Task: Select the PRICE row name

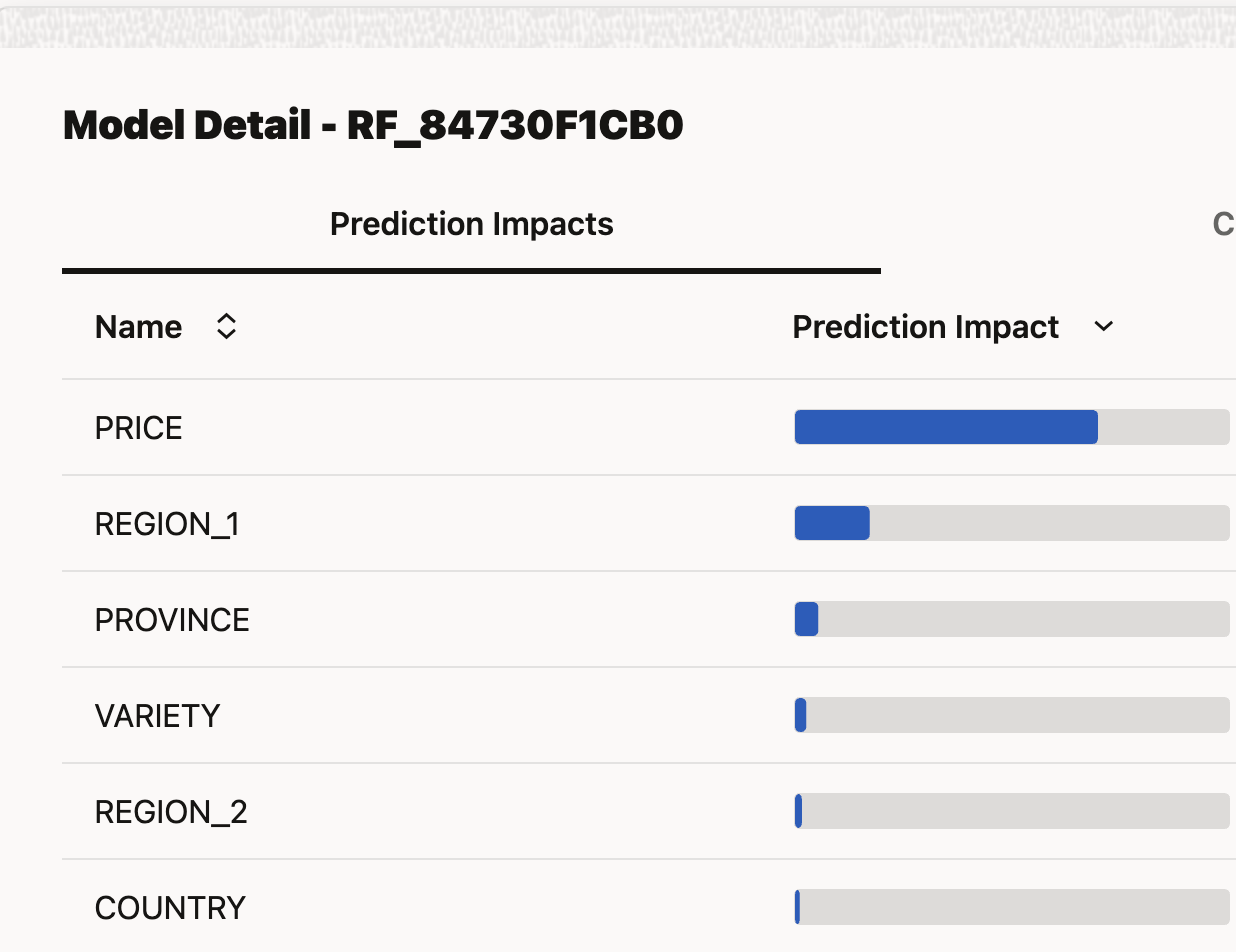Action: point(138,428)
